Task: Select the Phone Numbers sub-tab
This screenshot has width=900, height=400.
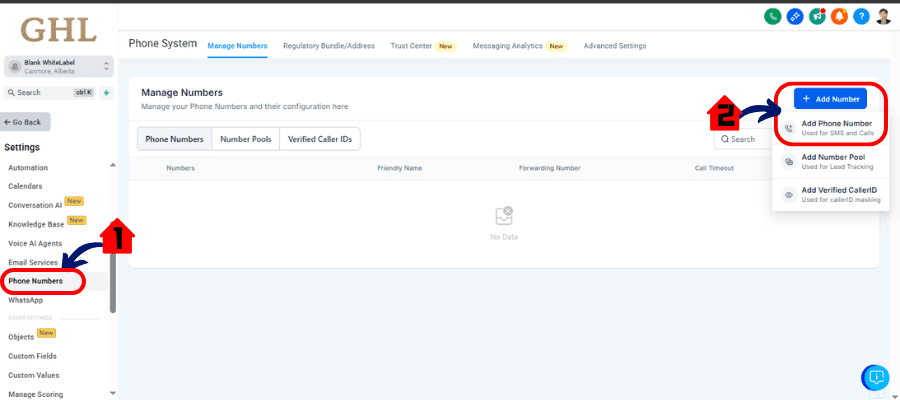Action: point(174,139)
